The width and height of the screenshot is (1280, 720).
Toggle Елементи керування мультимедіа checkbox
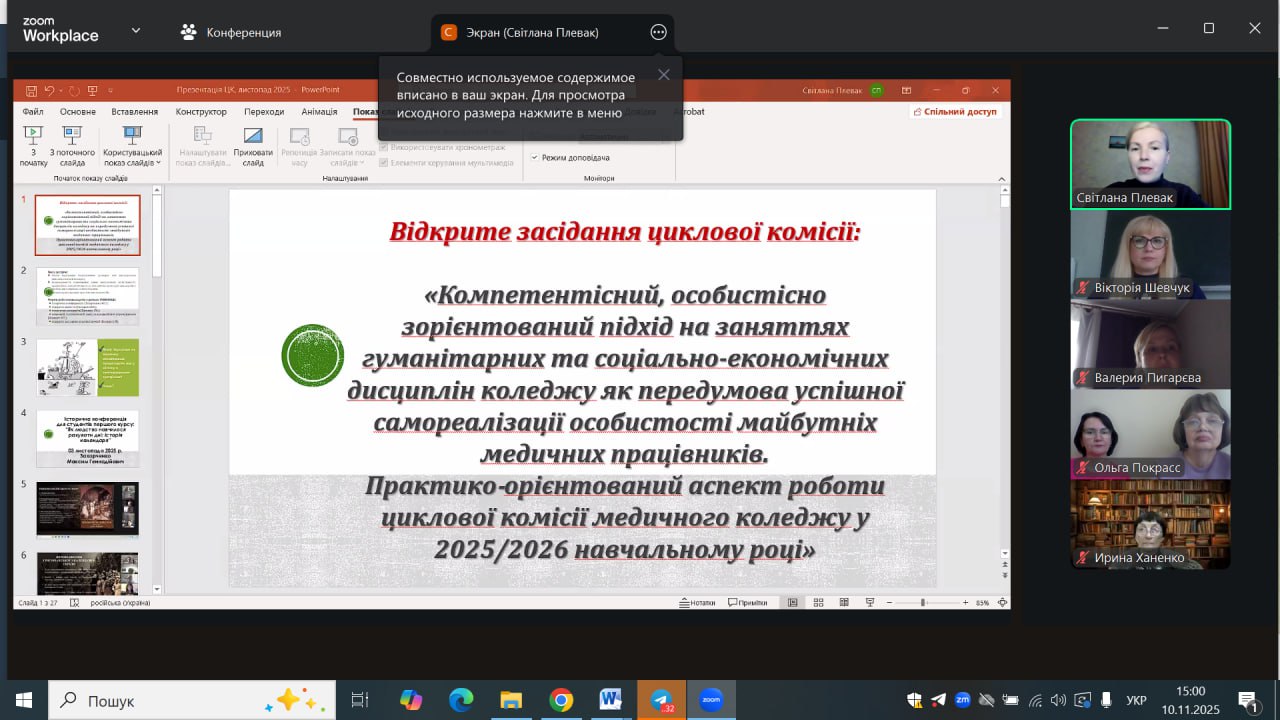pyautogui.click(x=384, y=162)
